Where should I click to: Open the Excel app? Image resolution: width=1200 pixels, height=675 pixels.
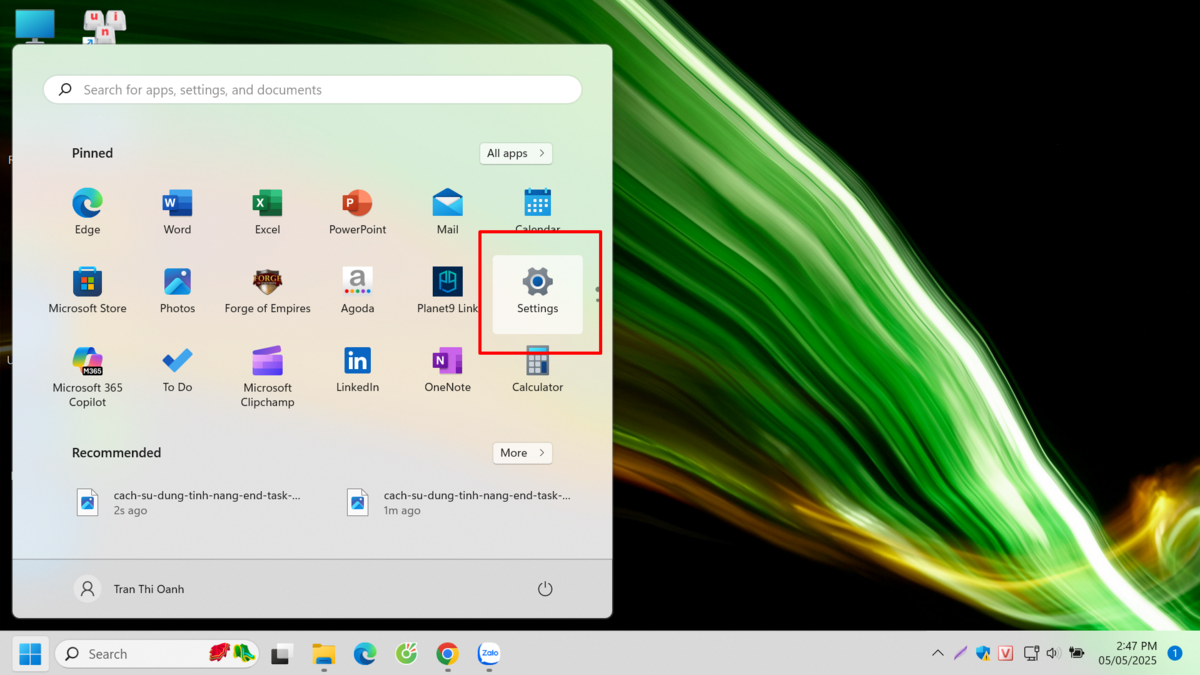(x=267, y=212)
